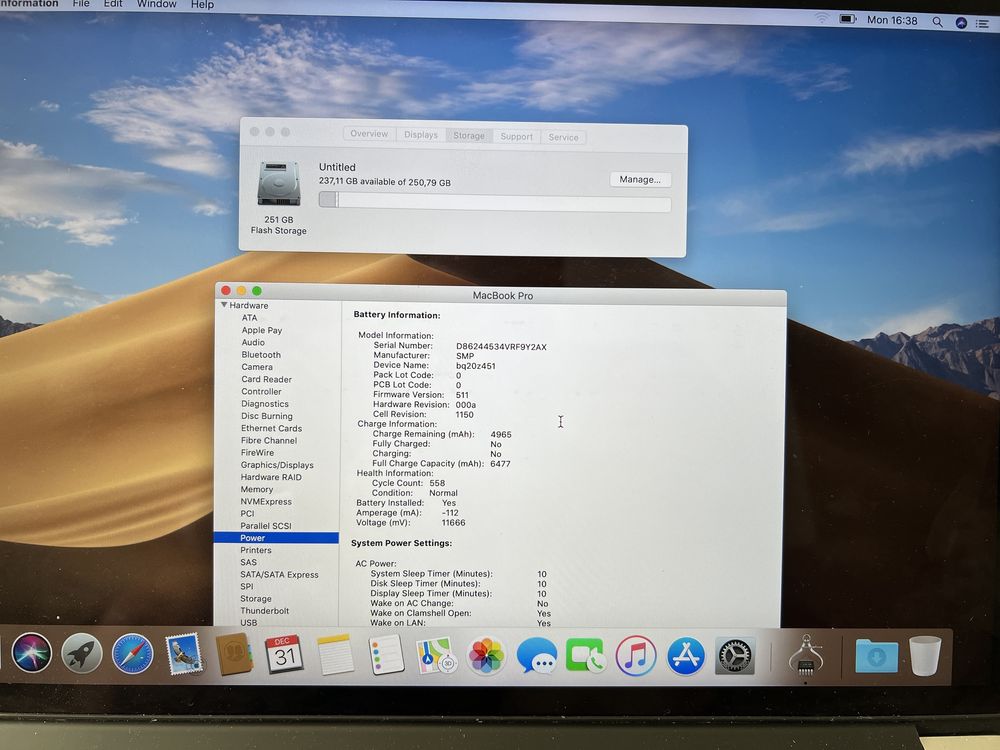
Task: Select SATA/SATA Express in the sidebar
Action: [279, 574]
